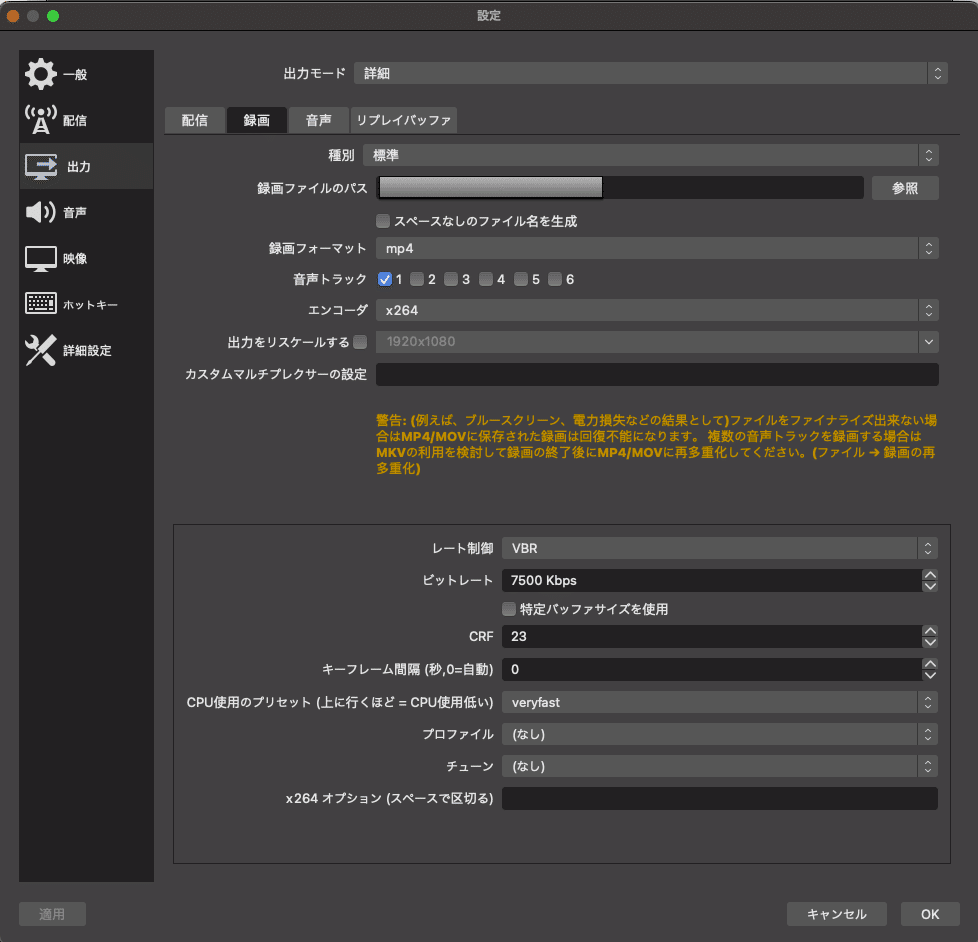This screenshot has width=978, height=942.
Task: Open the 音声 speaker icon in sidebar
Action: click(41, 212)
